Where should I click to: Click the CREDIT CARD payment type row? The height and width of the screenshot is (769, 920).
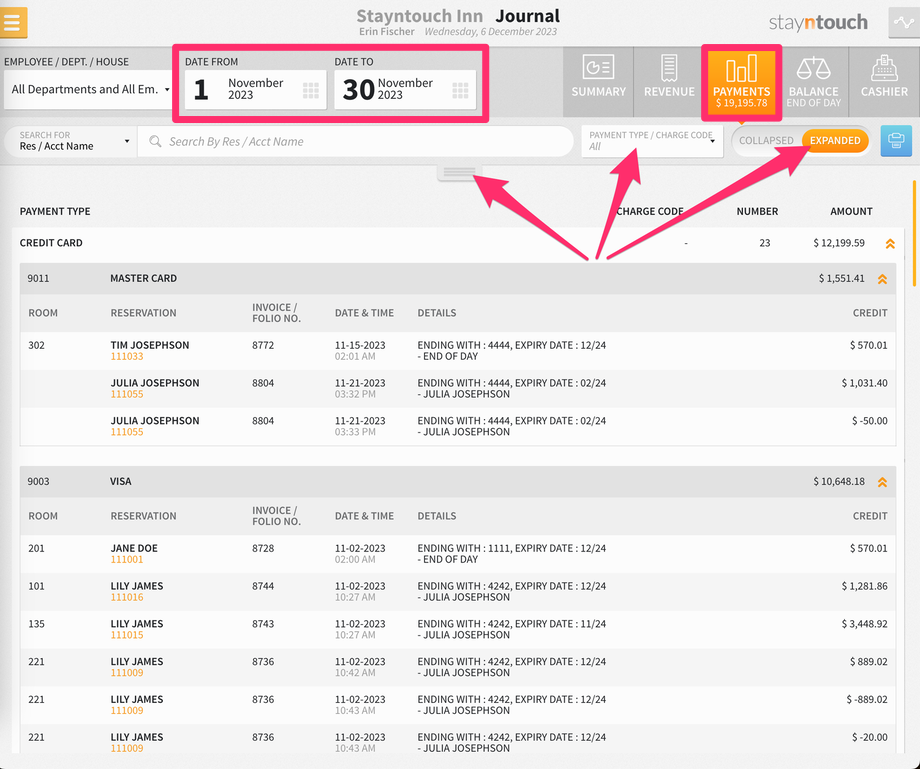coord(458,243)
